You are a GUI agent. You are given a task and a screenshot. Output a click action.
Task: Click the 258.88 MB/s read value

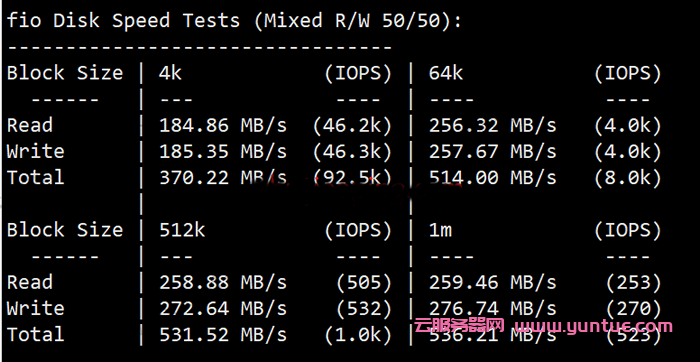[223, 283]
